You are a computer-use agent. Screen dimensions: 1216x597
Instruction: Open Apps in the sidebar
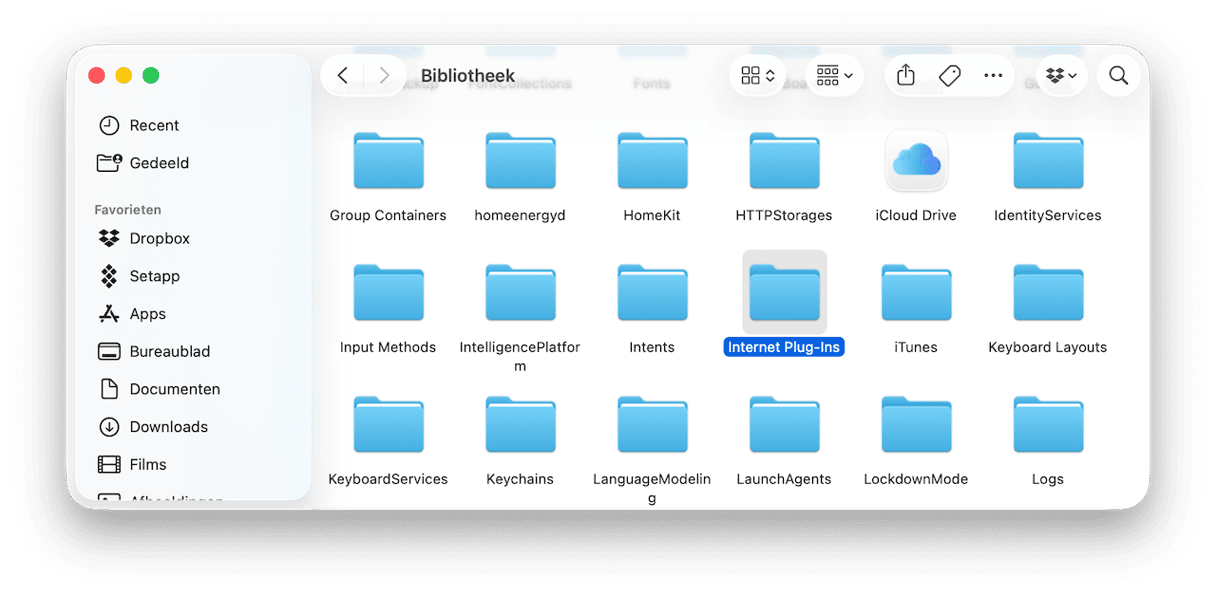pyautogui.click(x=132, y=314)
